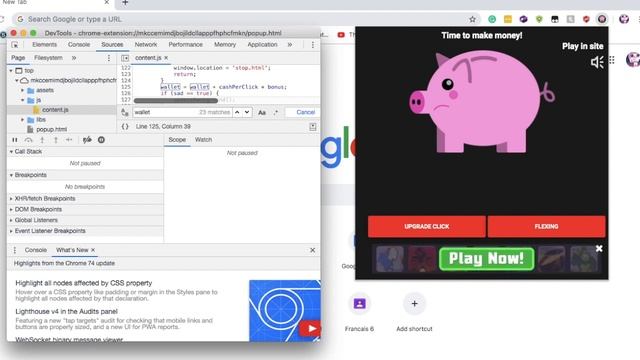Click the Step out debugger icon

[x=56, y=140]
